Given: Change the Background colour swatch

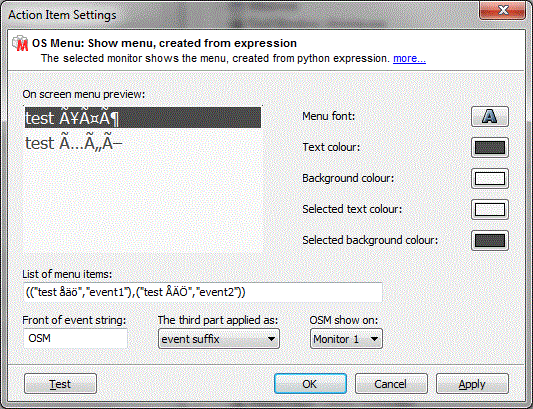Looking at the screenshot, I should (489, 178).
